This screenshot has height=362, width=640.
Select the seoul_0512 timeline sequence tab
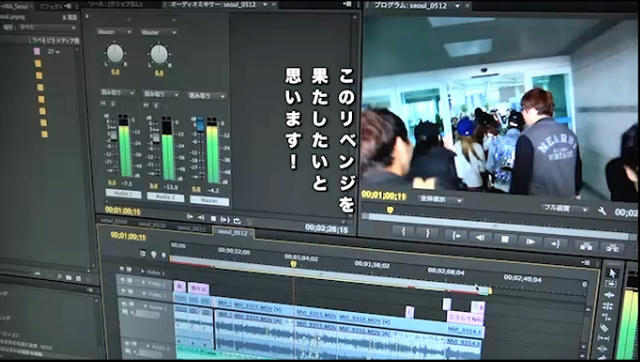233,232
